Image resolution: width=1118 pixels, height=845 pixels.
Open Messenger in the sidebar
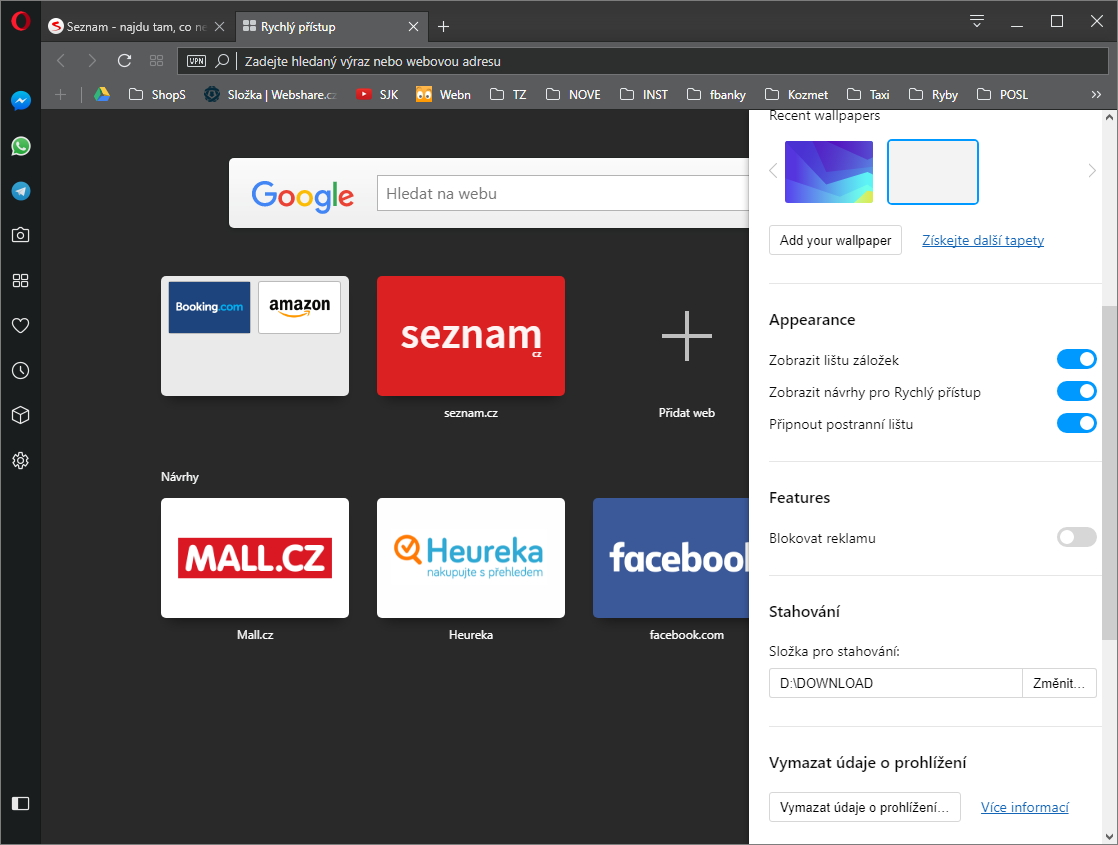point(21,101)
